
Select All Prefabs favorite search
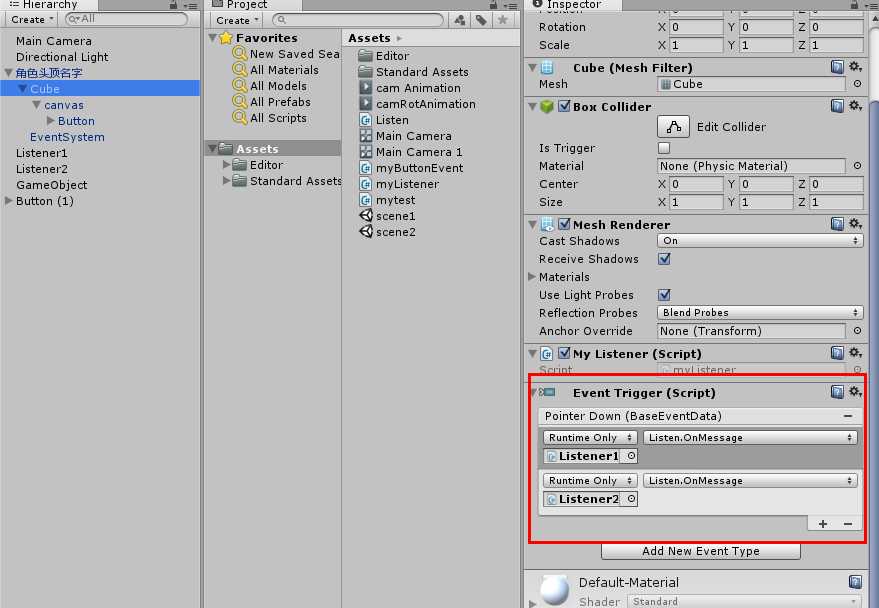click(x=280, y=102)
